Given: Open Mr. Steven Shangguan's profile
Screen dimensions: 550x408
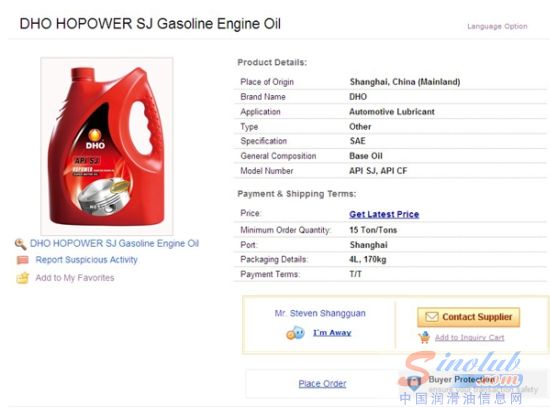Looking at the screenshot, I should coord(320,313).
